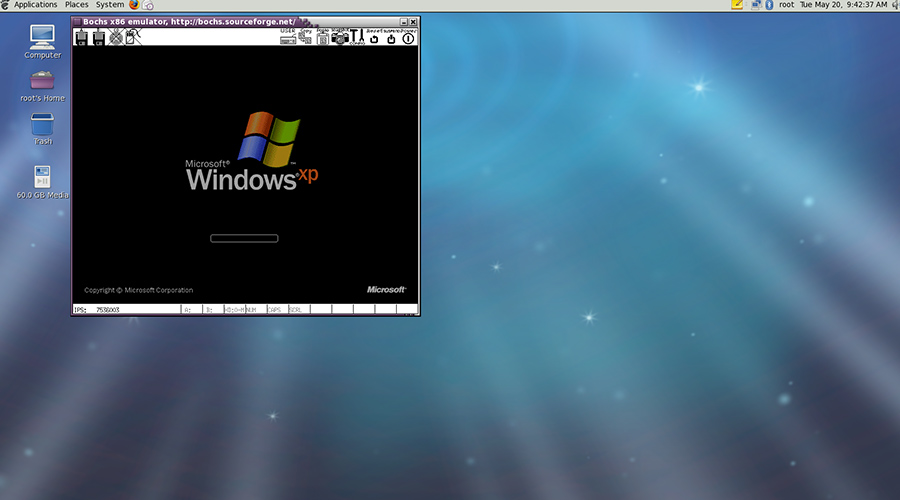Toggle floppy B drive in Bochs toolbar
This screenshot has height=500, width=900.
(99, 38)
